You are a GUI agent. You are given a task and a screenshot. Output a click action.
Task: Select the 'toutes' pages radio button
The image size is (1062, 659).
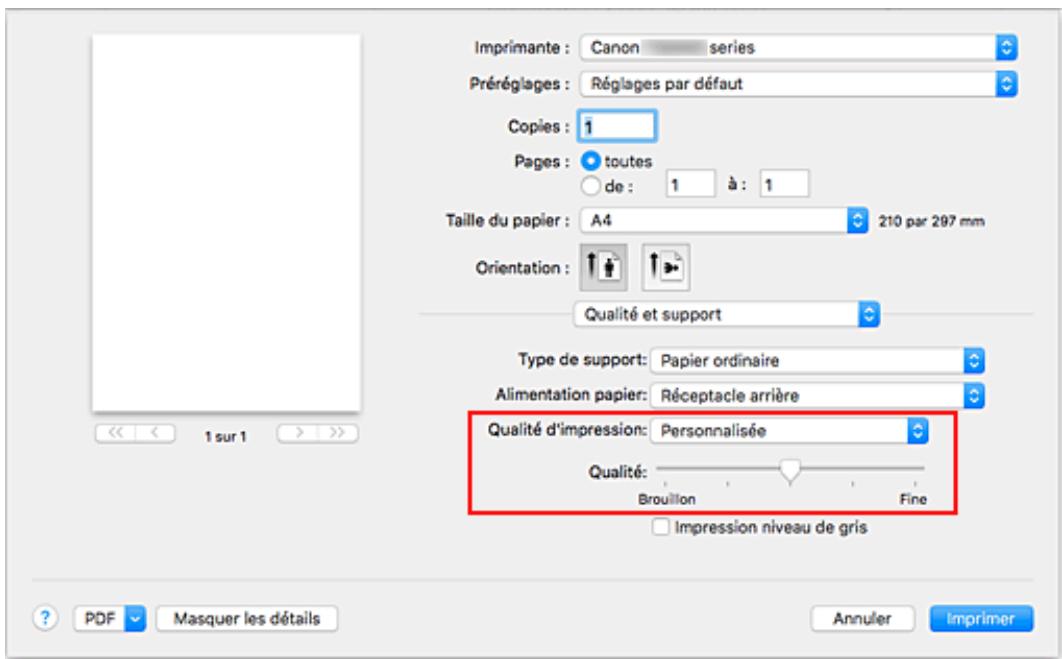pos(591,161)
